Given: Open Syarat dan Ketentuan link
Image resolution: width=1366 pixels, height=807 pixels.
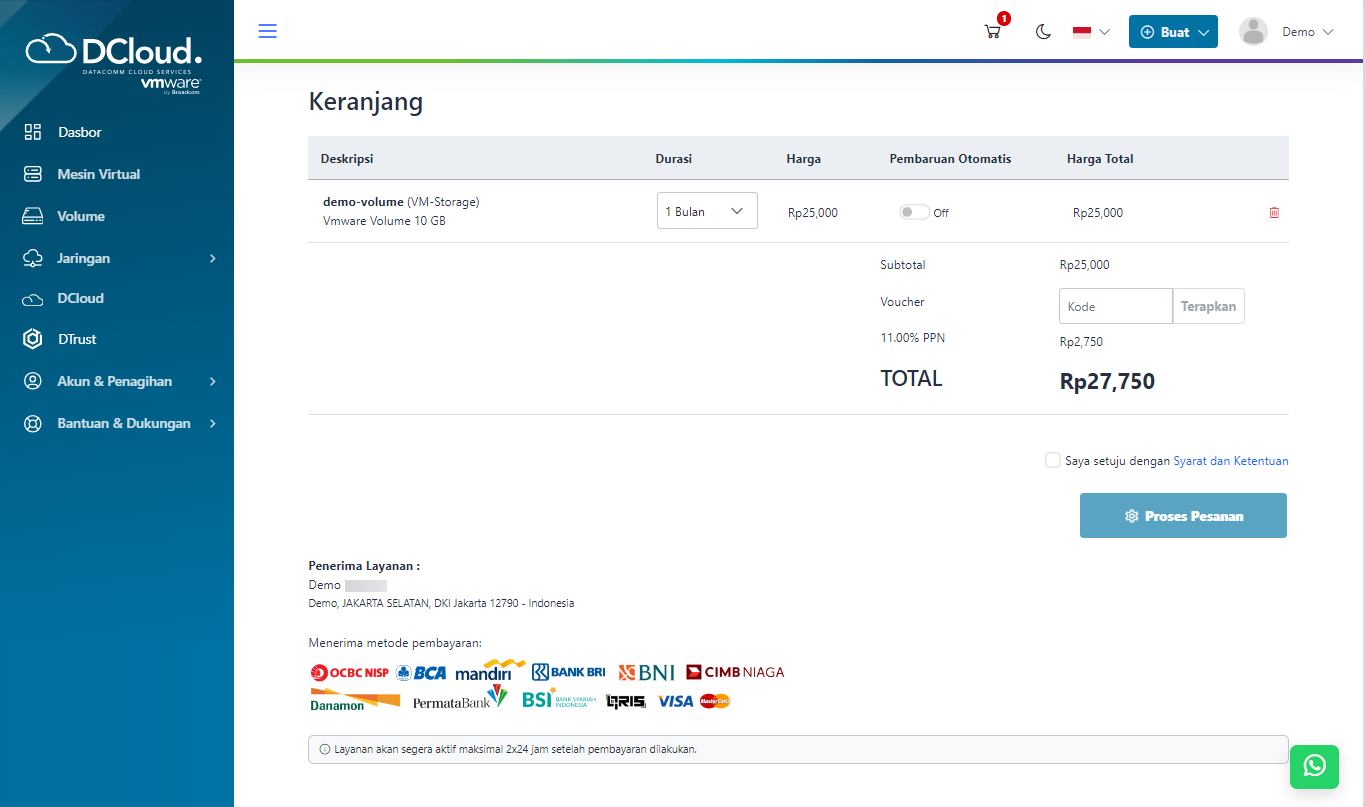Looking at the screenshot, I should [1230, 461].
